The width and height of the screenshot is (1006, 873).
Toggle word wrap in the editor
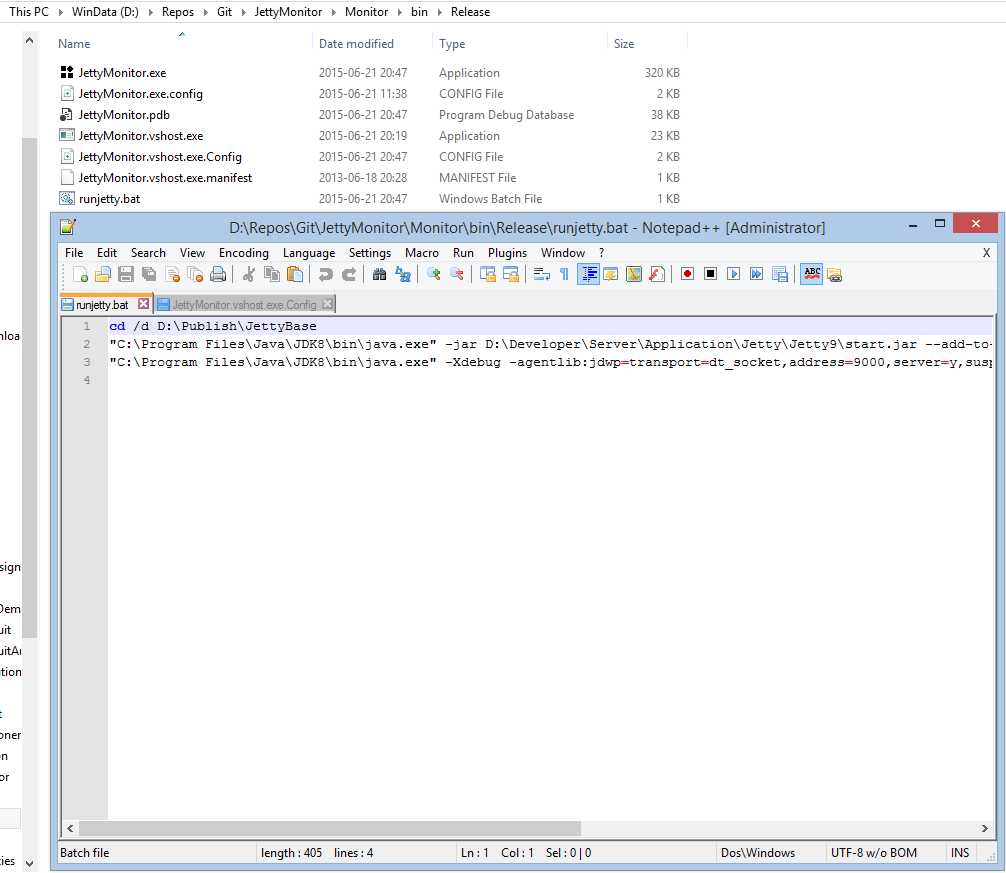pyautogui.click(x=541, y=275)
